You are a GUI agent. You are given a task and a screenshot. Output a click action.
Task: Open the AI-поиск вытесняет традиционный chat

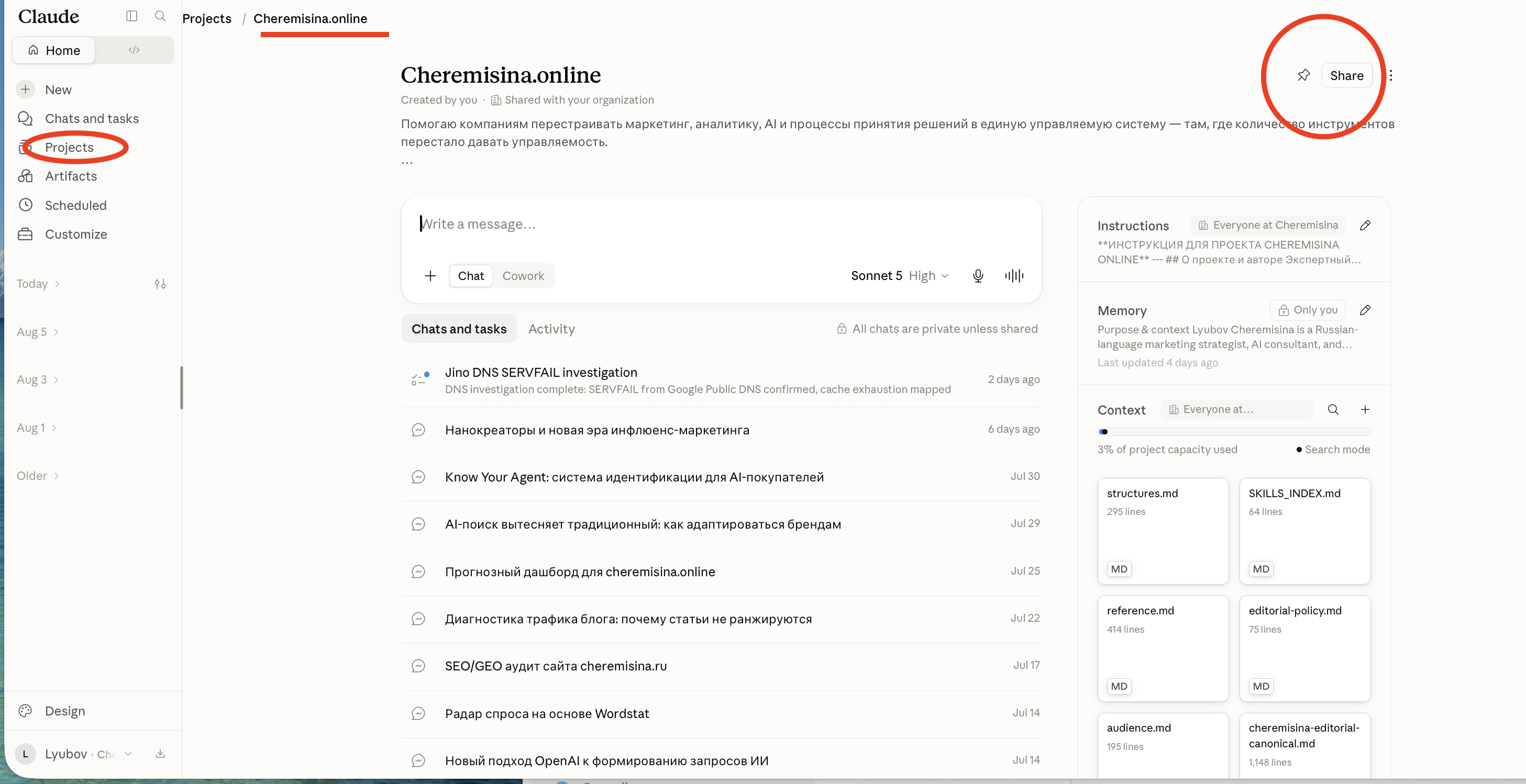pos(721,524)
